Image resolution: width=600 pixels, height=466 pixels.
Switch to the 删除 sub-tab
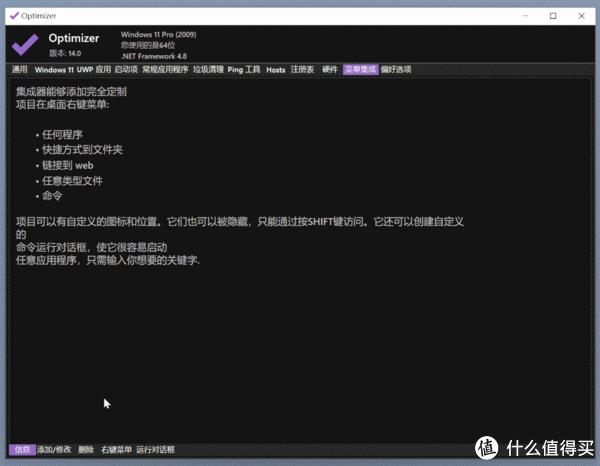pos(86,450)
